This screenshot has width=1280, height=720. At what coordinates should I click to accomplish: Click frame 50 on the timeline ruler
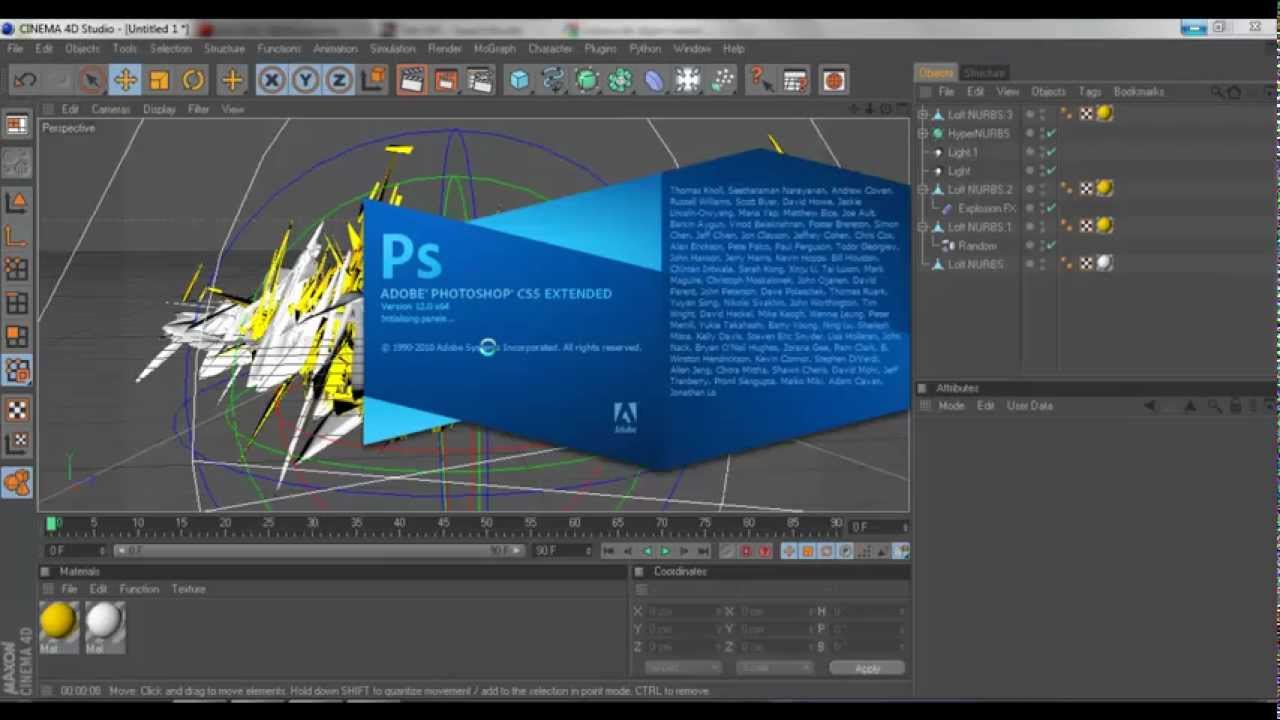pos(486,523)
